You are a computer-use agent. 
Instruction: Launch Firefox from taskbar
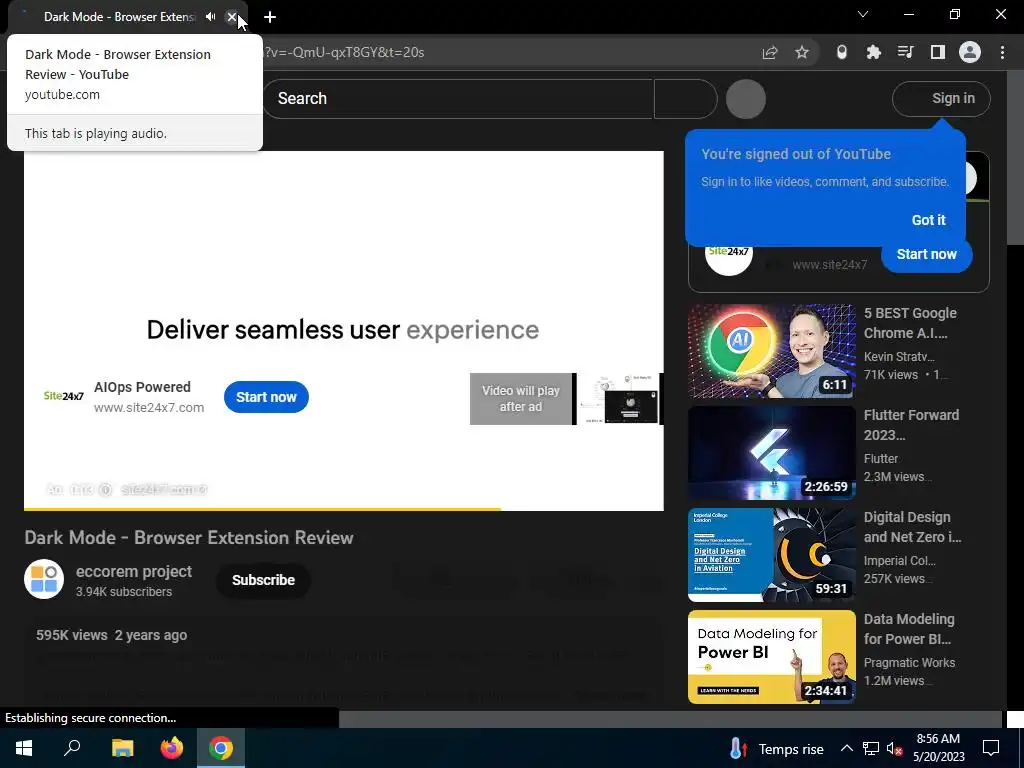172,748
